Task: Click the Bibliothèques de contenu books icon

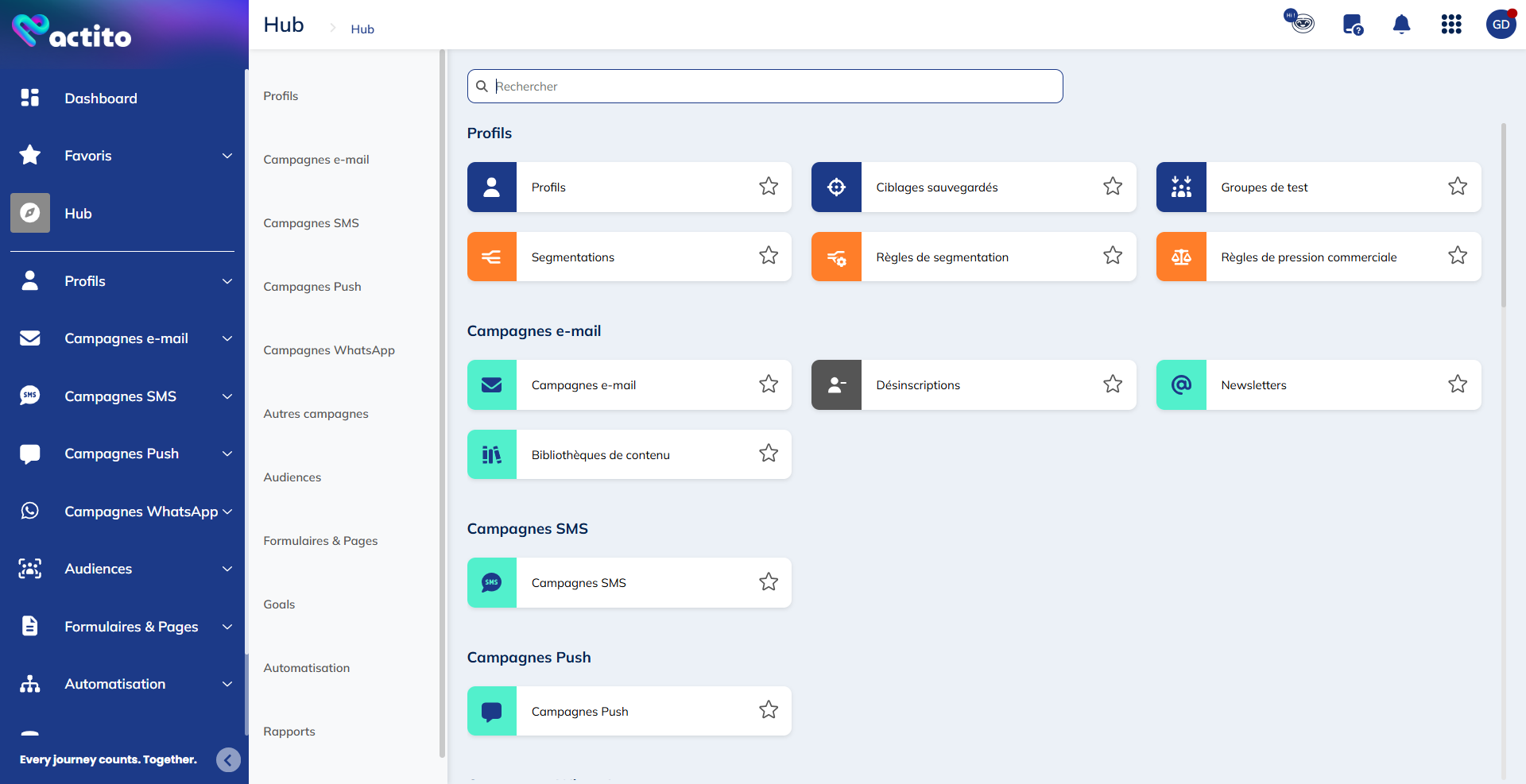Action: click(492, 454)
